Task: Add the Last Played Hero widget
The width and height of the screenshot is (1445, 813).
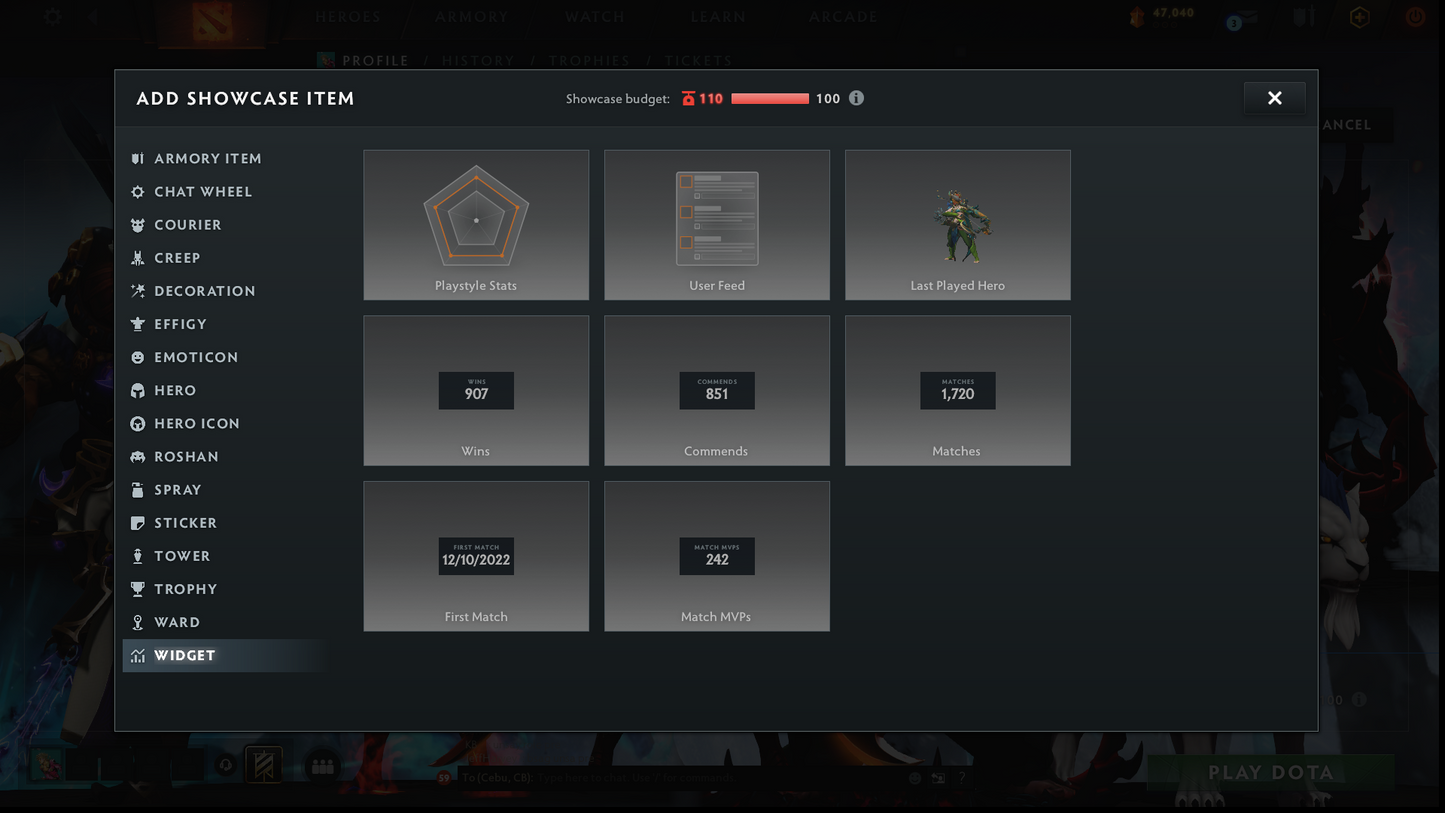Action: tap(958, 225)
